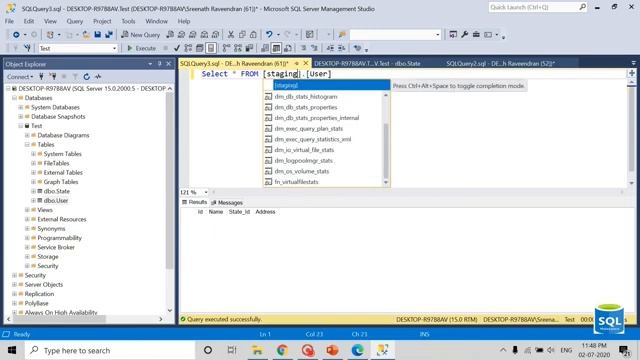Open the zoom percentage dropdown
640x360 pixels.
click(206, 192)
